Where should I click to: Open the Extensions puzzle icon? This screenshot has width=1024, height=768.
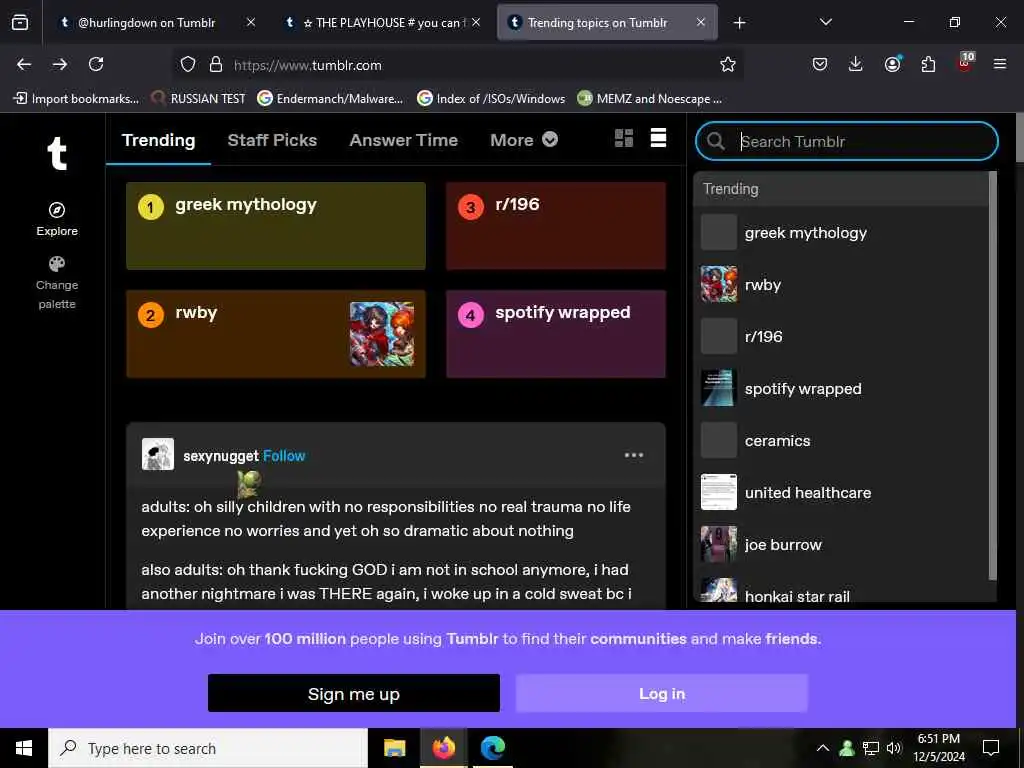(x=928, y=64)
